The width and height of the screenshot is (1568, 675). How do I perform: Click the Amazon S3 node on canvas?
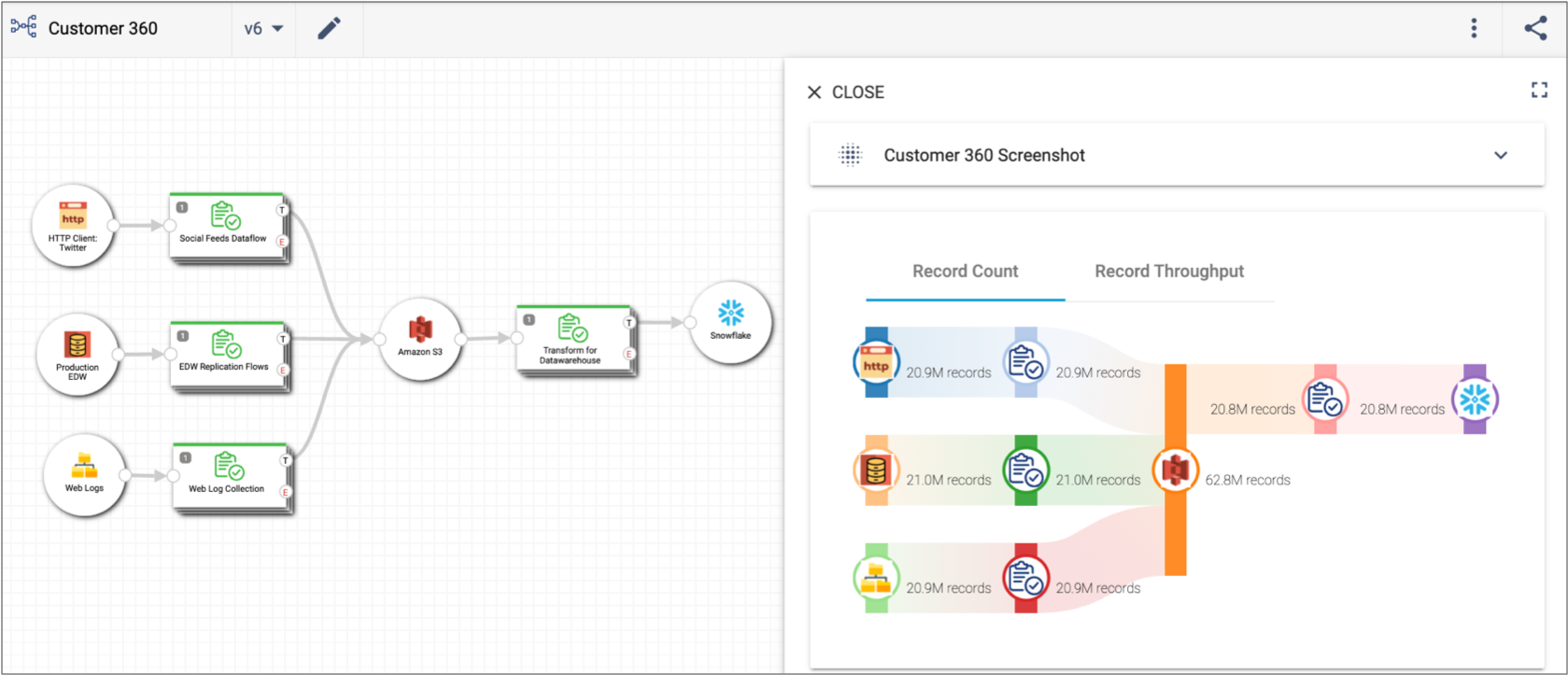pos(420,338)
